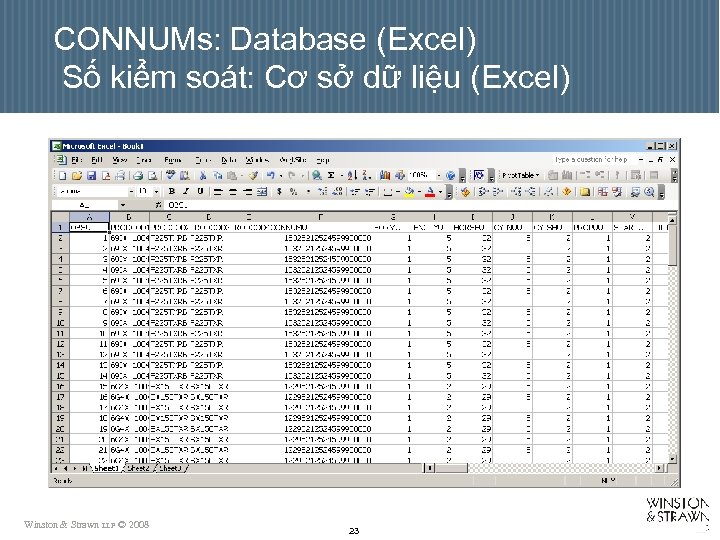Viewport: 720px width, 540px height.
Task: Toggle Align Right
Action: (x=248, y=192)
